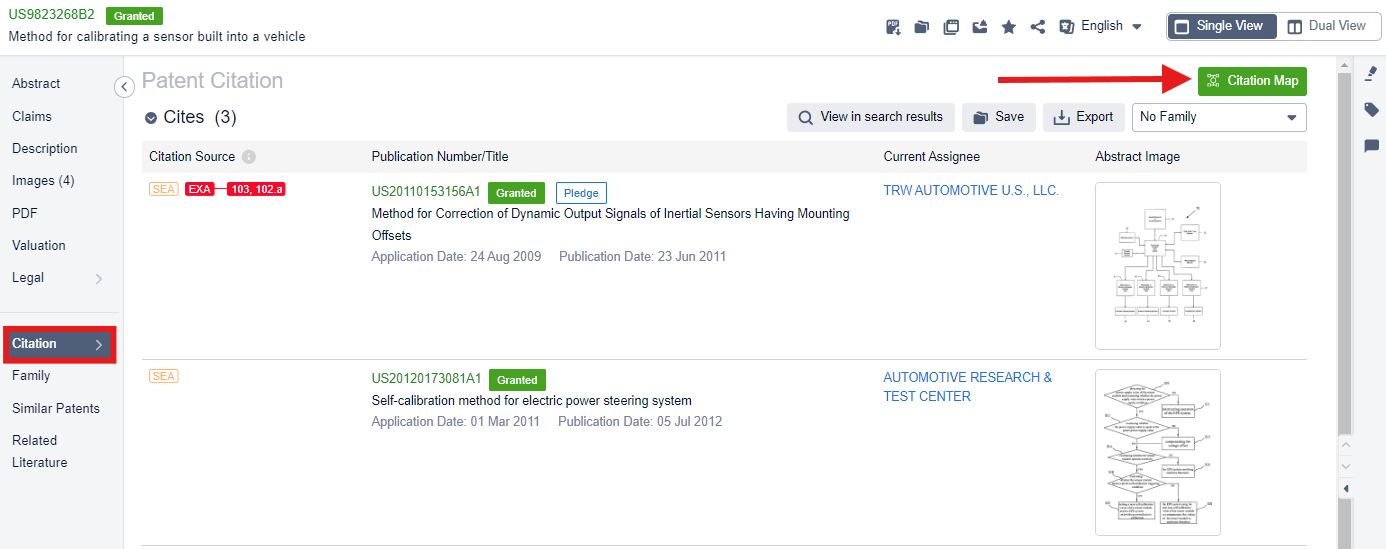The image size is (1386, 549).
Task: Click the tag icon in right sidebar
Action: [1371, 110]
